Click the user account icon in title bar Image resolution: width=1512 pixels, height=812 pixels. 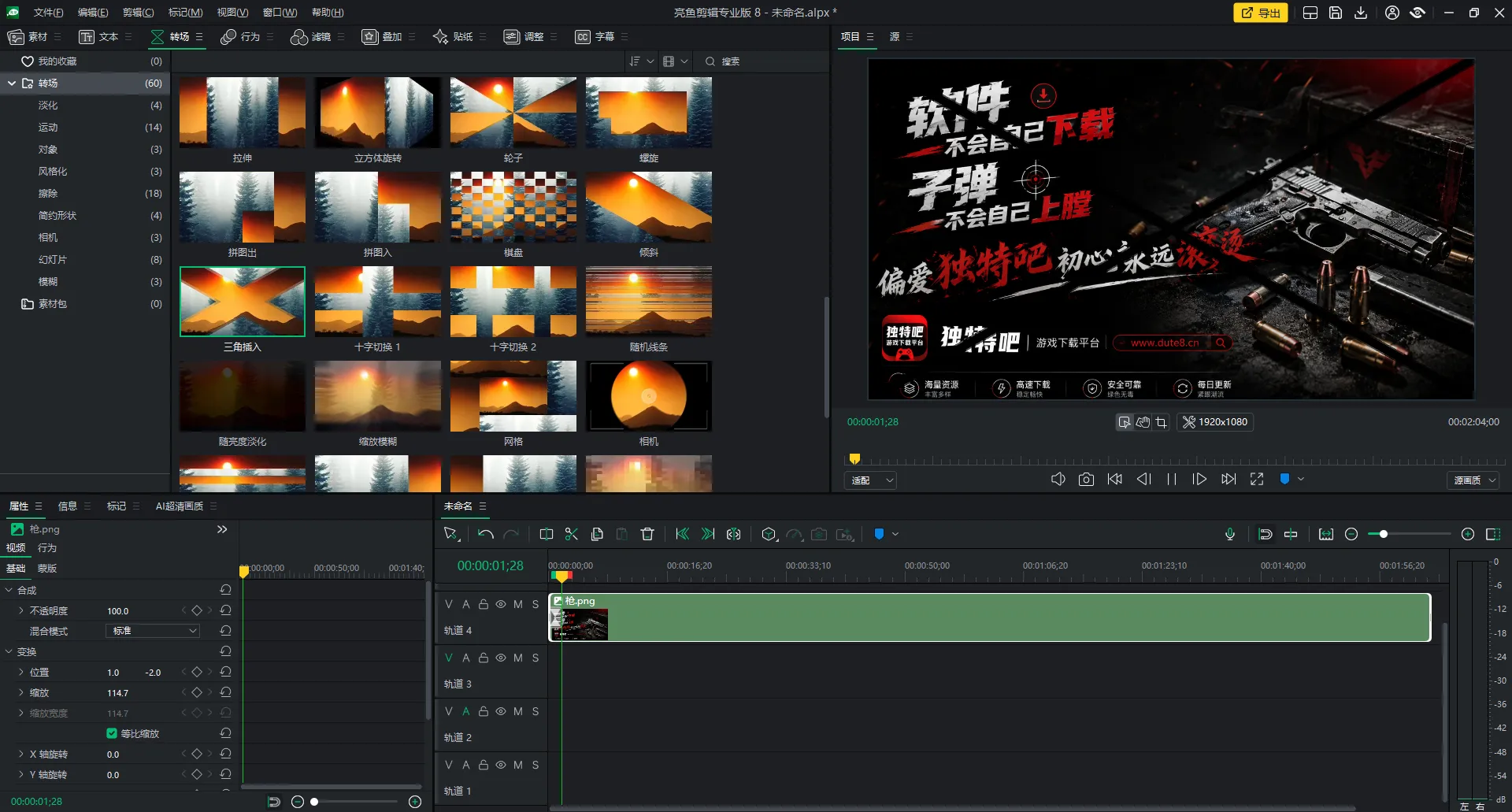coord(1392,13)
